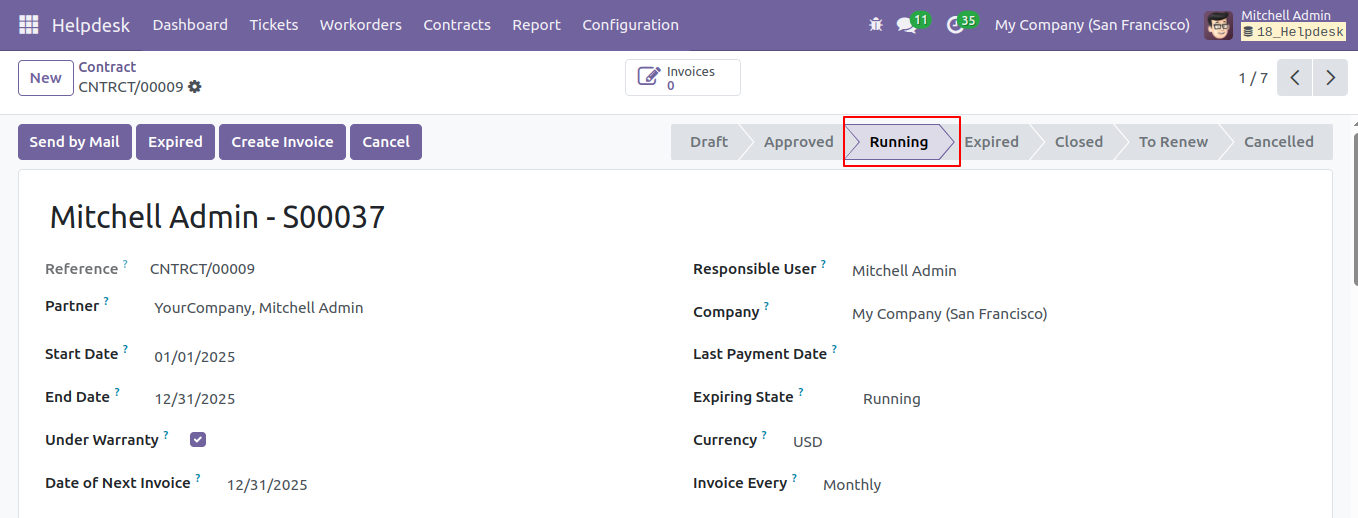Click the End Date field
Image resolution: width=1358 pixels, height=518 pixels.
pos(400,399)
